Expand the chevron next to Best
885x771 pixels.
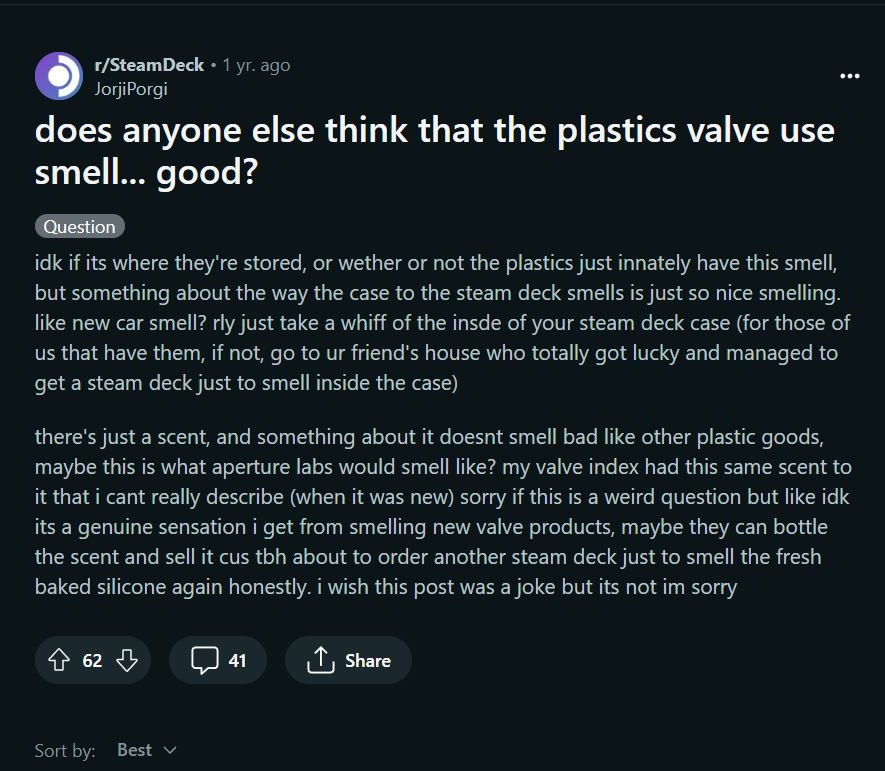(170, 750)
